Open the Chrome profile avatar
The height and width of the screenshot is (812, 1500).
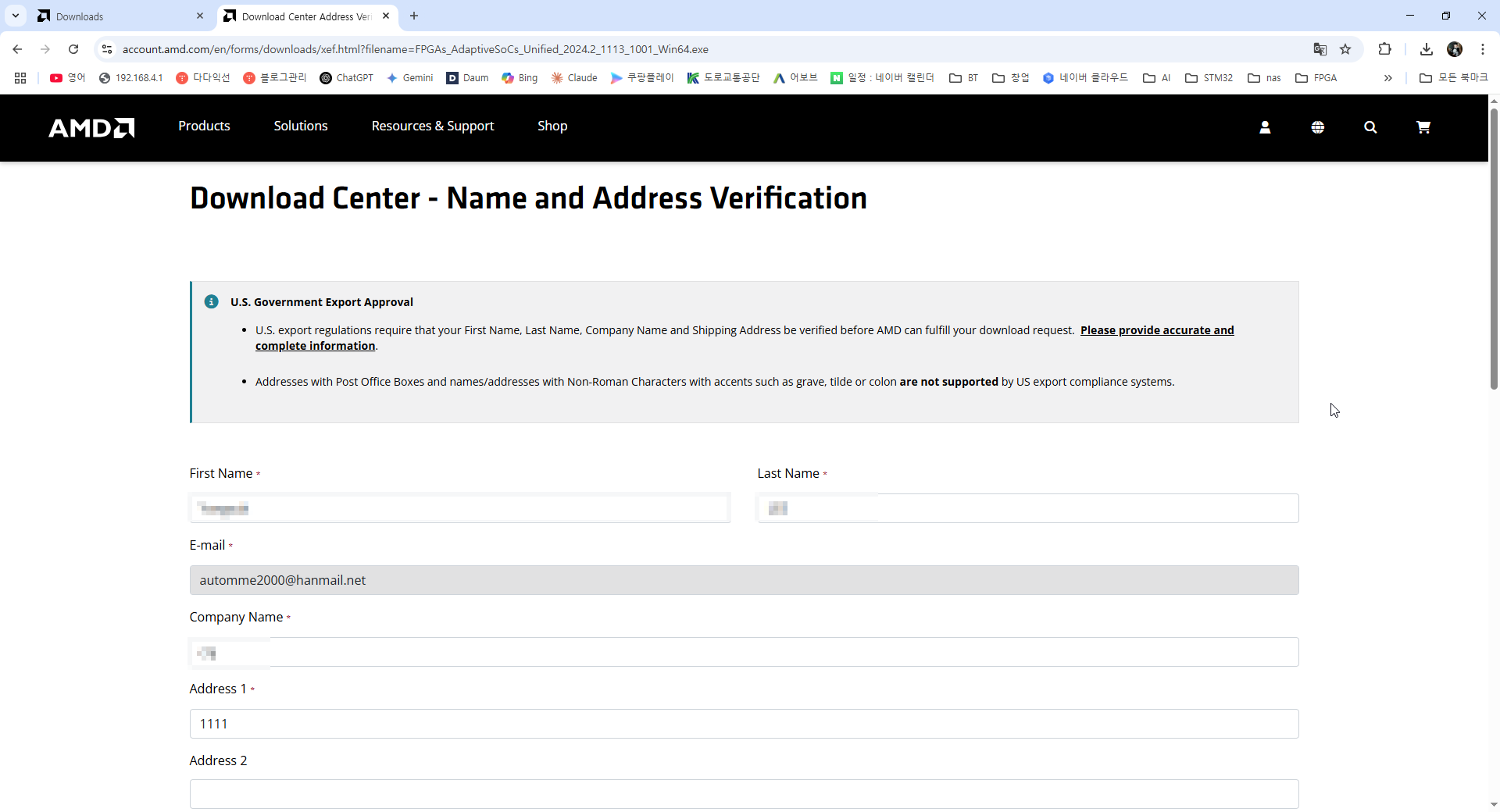point(1455,49)
